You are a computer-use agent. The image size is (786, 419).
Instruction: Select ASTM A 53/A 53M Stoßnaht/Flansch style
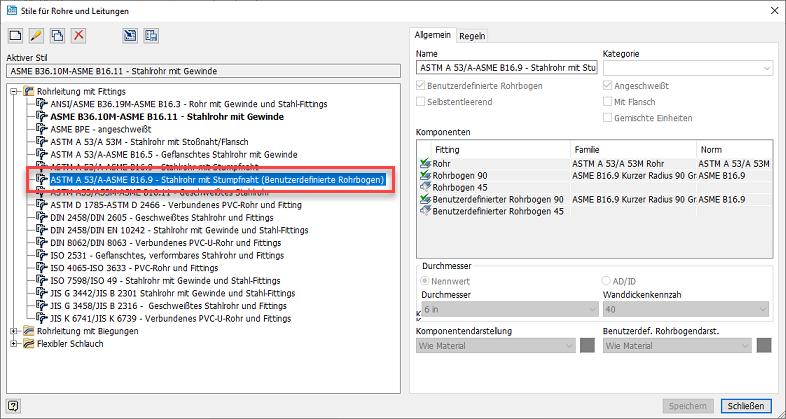click(149, 142)
